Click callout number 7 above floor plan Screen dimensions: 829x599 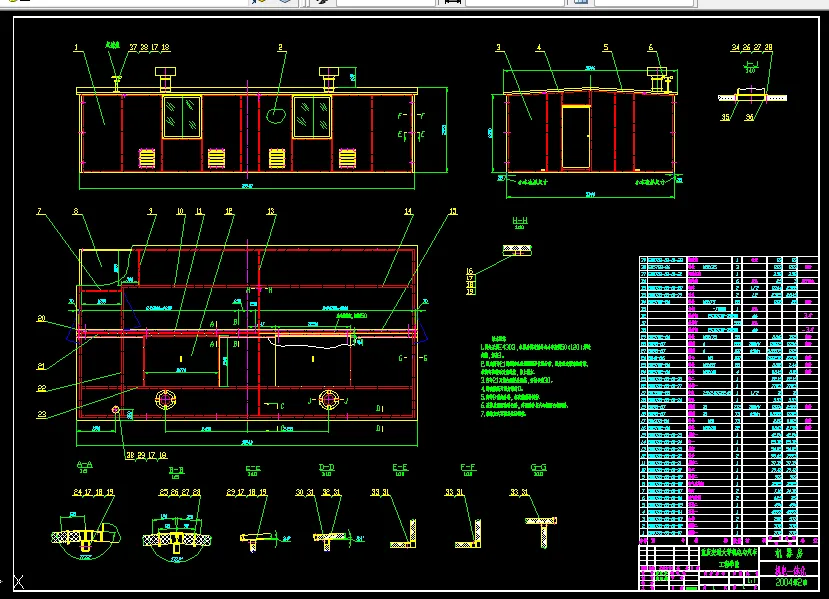pyautogui.click(x=39, y=211)
